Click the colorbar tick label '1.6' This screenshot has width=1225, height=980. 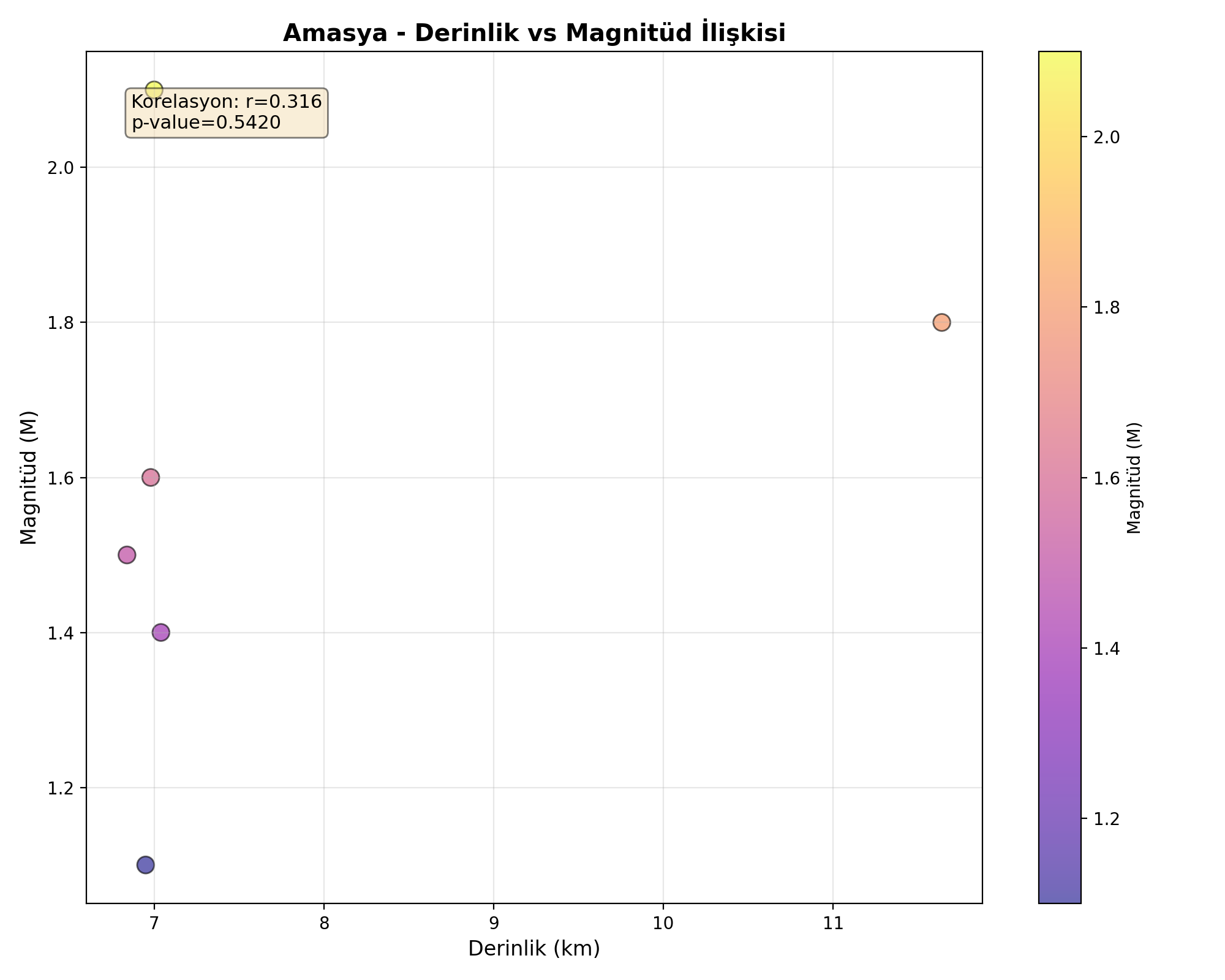[x=1107, y=478]
